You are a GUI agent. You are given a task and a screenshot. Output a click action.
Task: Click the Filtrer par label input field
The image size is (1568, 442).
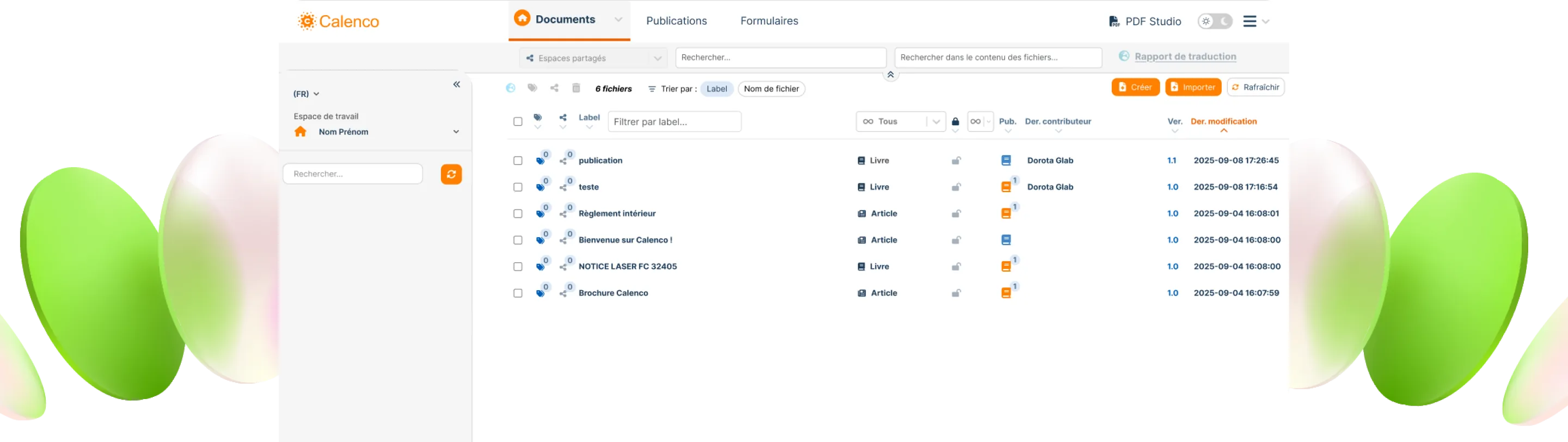pyautogui.click(x=675, y=122)
